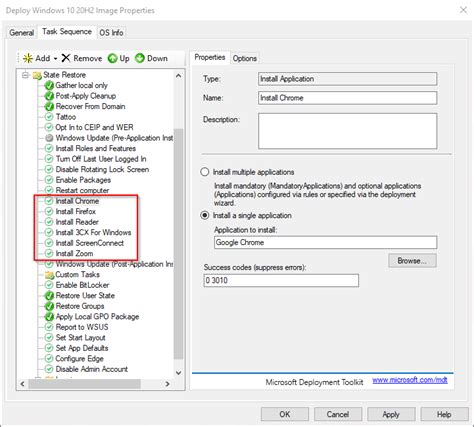The width and height of the screenshot is (474, 427).
Task: Open the www.microsoft.com/mdt link
Action: 410,380
